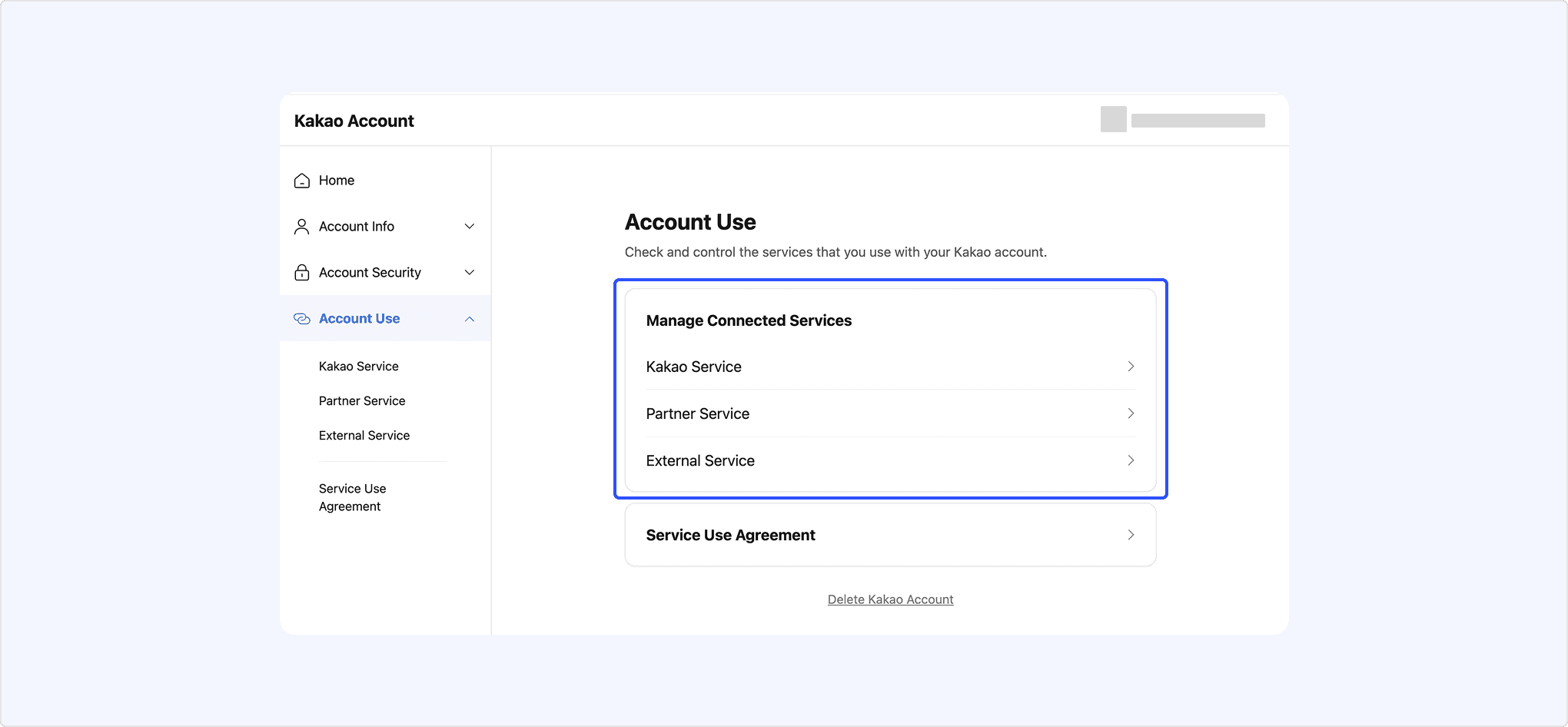Go to Home in the sidebar

337,181
